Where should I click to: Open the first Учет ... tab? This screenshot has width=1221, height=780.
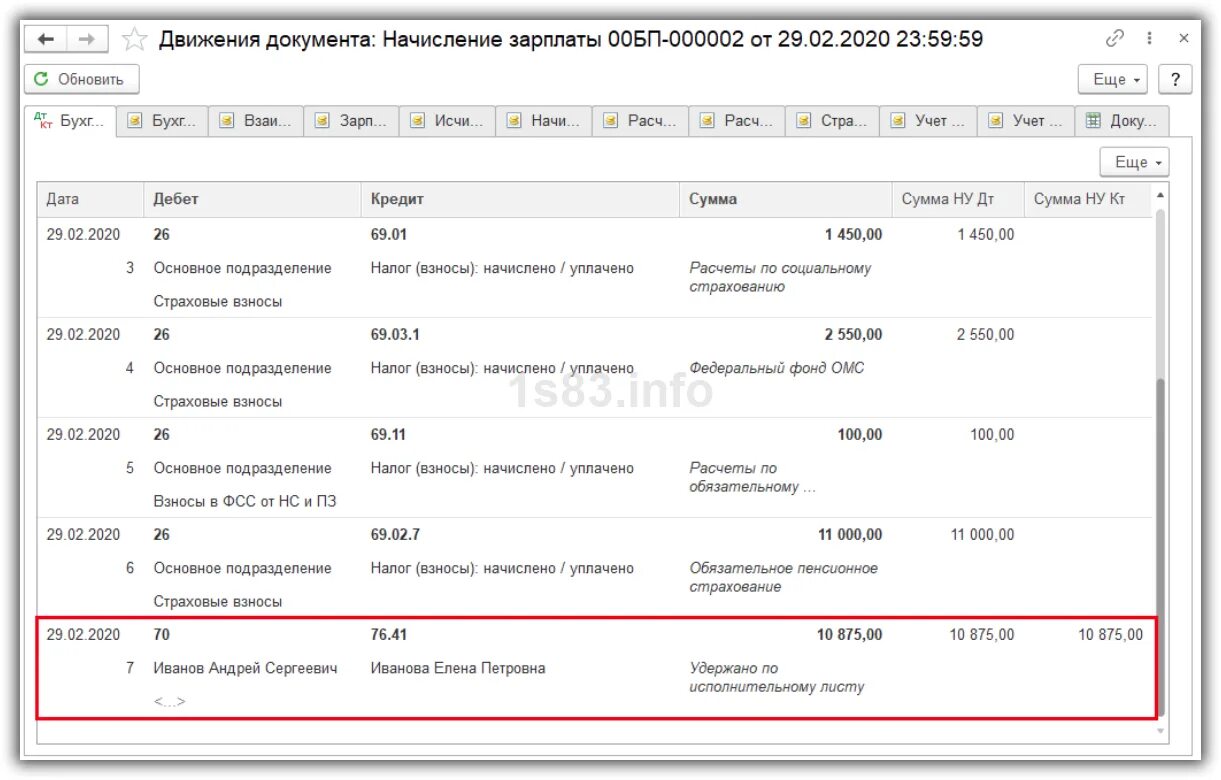point(928,121)
